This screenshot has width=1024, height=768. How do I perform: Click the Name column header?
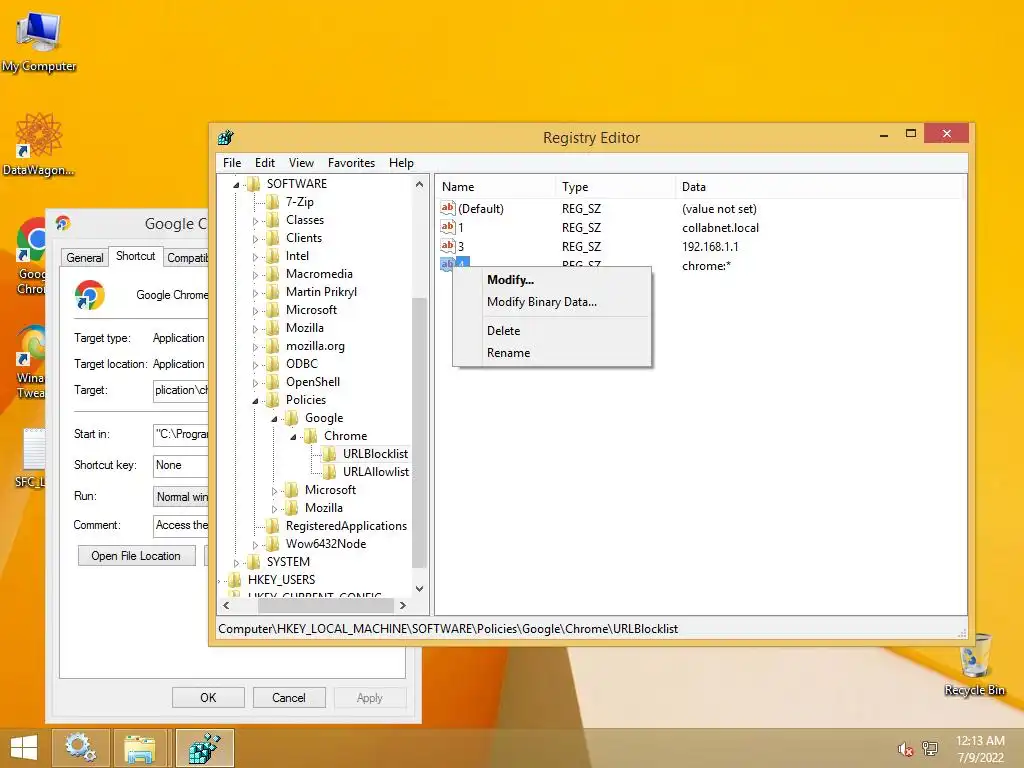click(496, 187)
